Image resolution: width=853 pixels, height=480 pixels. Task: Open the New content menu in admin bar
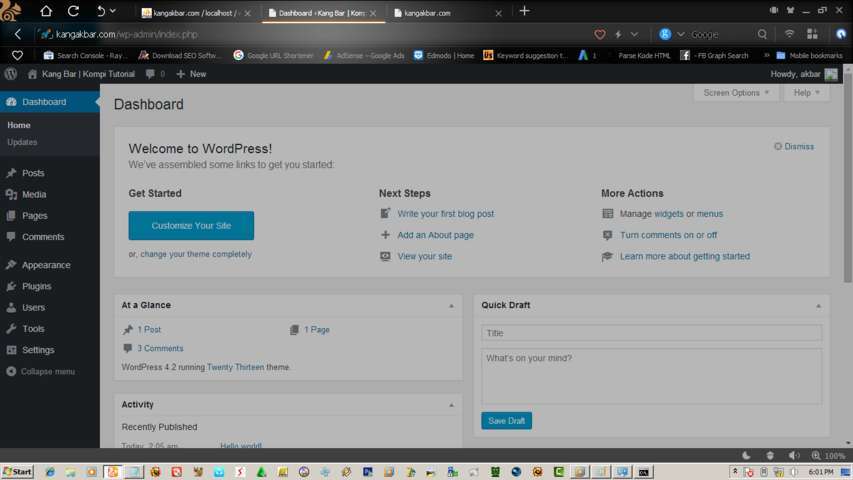[x=191, y=74]
